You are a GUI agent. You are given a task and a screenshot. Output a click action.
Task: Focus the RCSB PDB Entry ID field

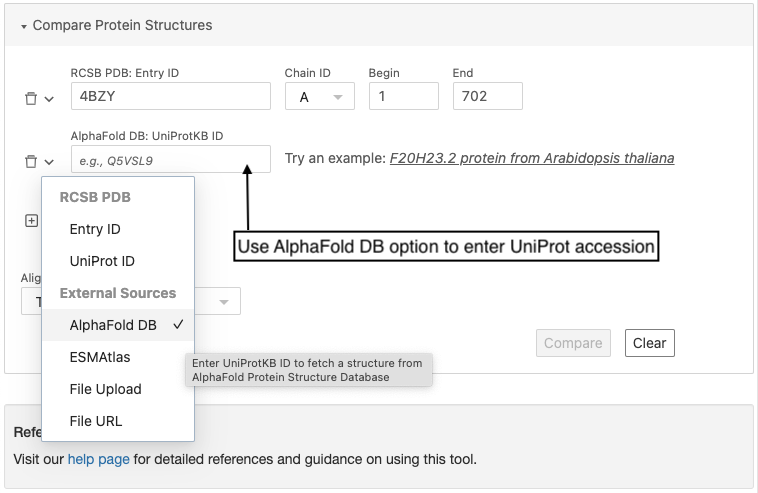pyautogui.click(x=171, y=96)
